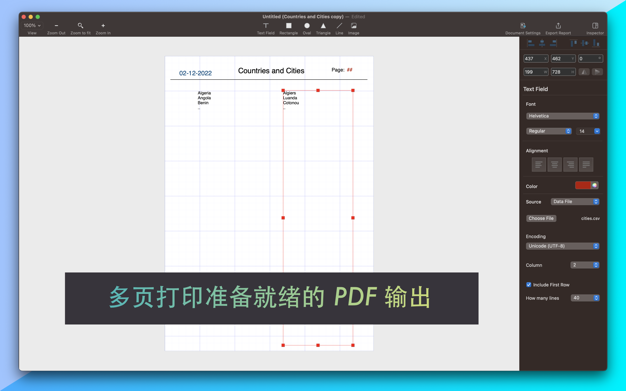Image resolution: width=626 pixels, height=391 pixels.
Task: Open the Column number dropdown
Action: coord(585,265)
